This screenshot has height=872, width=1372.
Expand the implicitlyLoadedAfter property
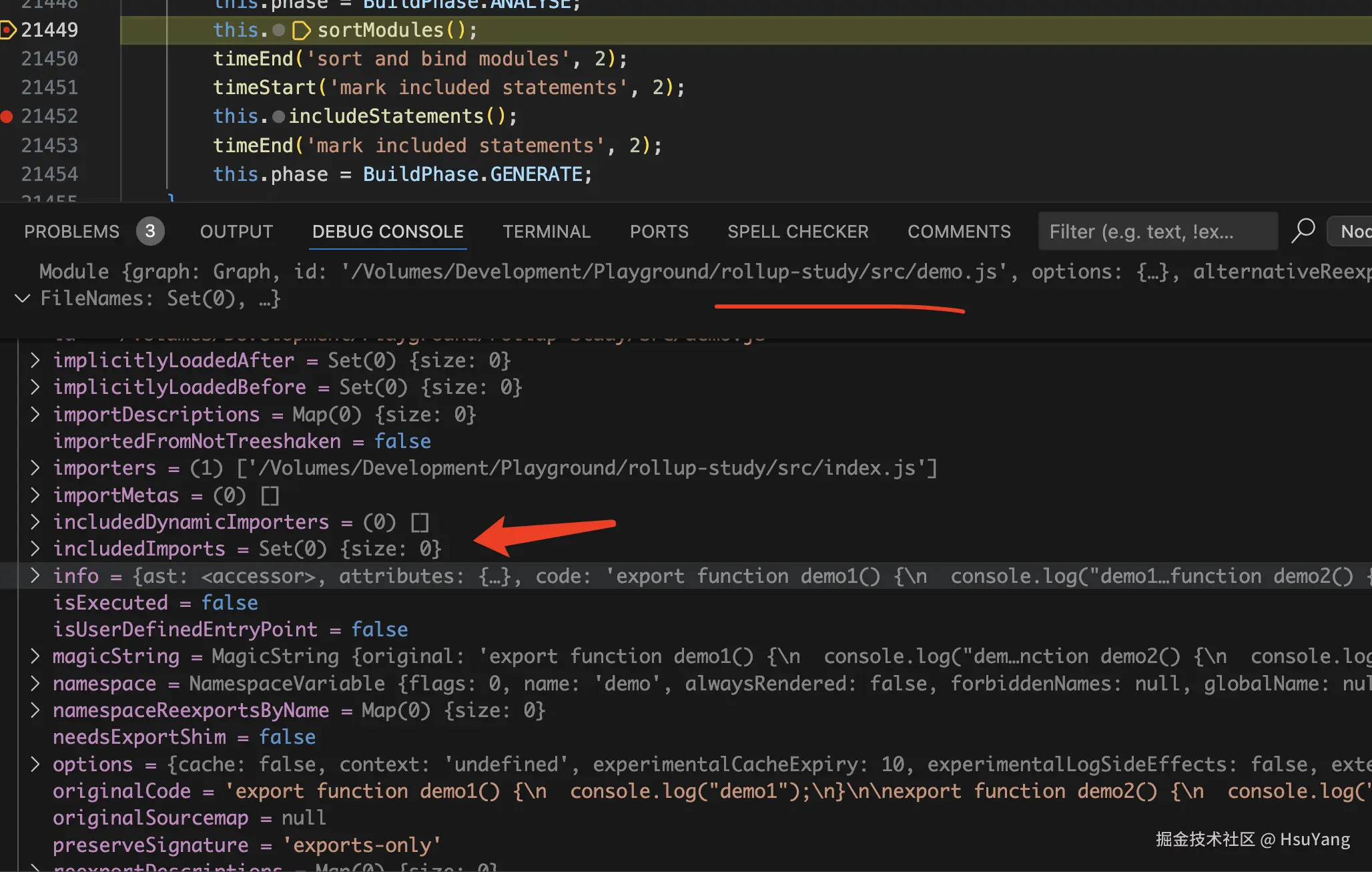point(35,361)
